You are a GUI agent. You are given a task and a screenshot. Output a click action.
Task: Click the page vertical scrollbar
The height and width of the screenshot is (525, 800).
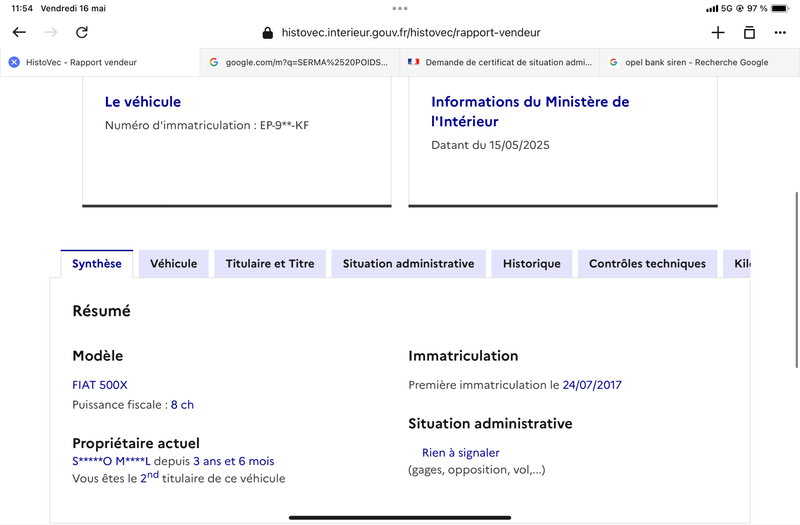click(x=796, y=280)
